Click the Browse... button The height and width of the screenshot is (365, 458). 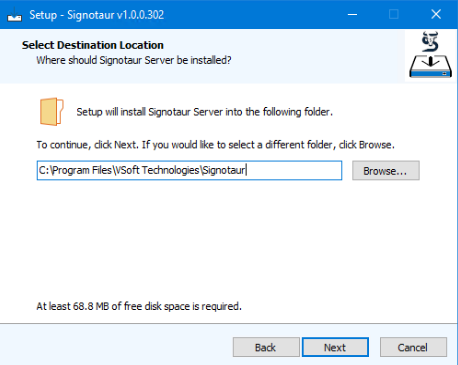386,171
